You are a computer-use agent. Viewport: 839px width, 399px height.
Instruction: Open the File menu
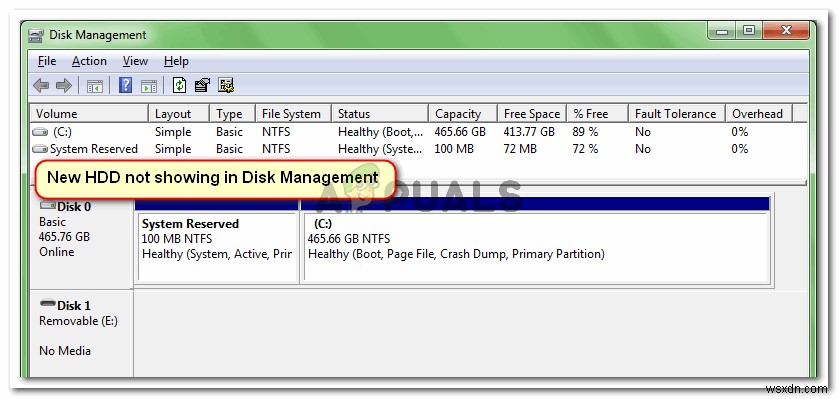(x=47, y=62)
